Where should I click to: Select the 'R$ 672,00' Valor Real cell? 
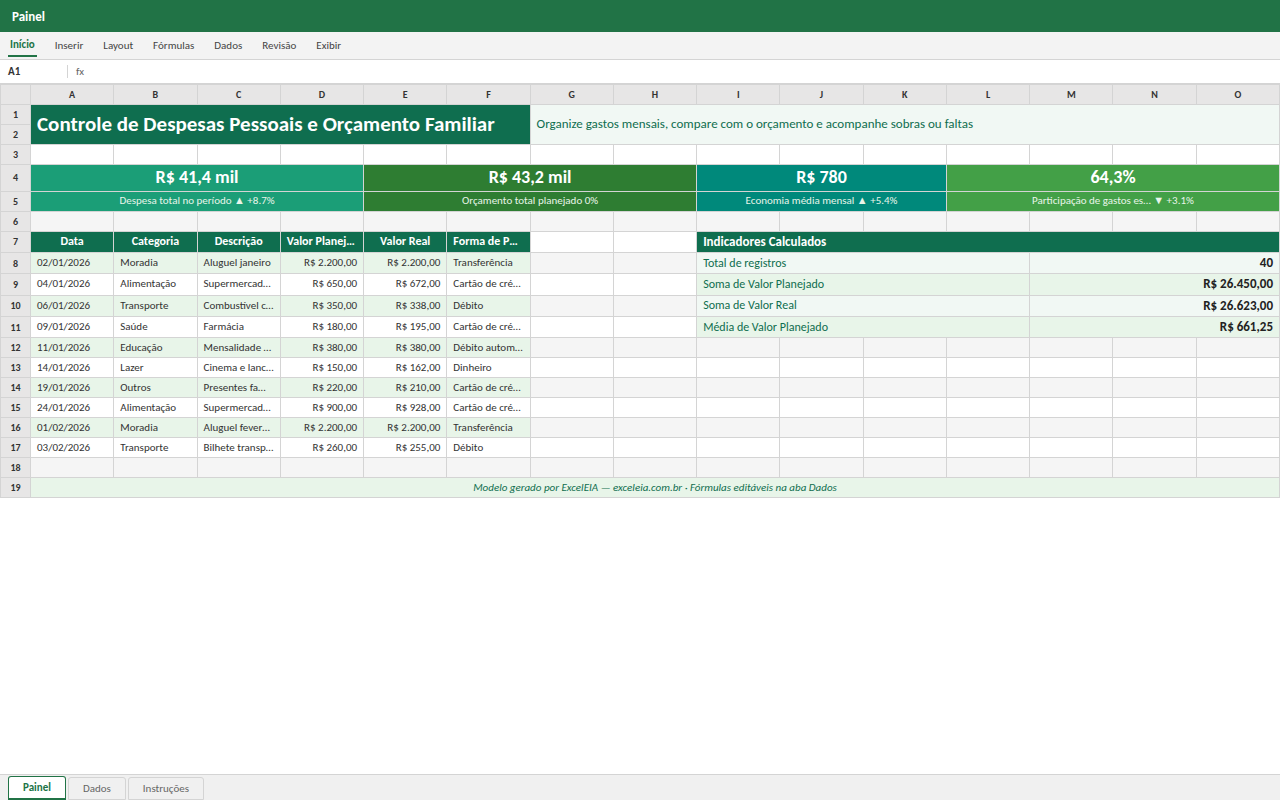[x=405, y=284]
